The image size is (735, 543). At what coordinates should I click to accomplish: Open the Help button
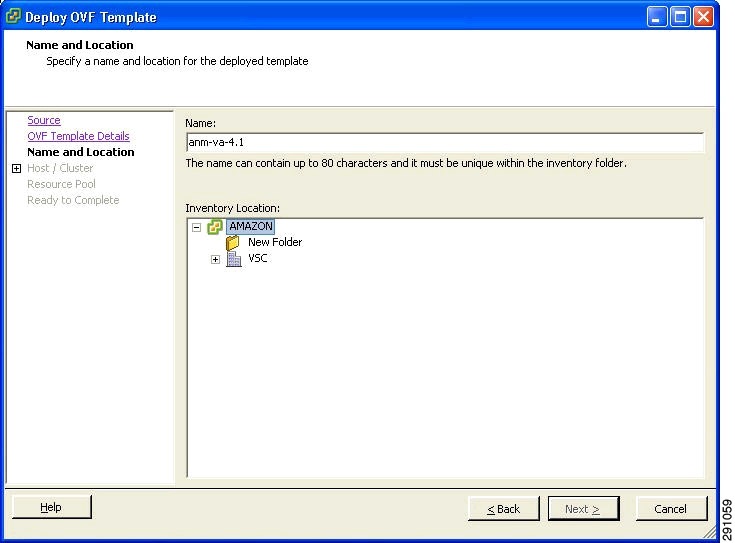tap(52, 507)
